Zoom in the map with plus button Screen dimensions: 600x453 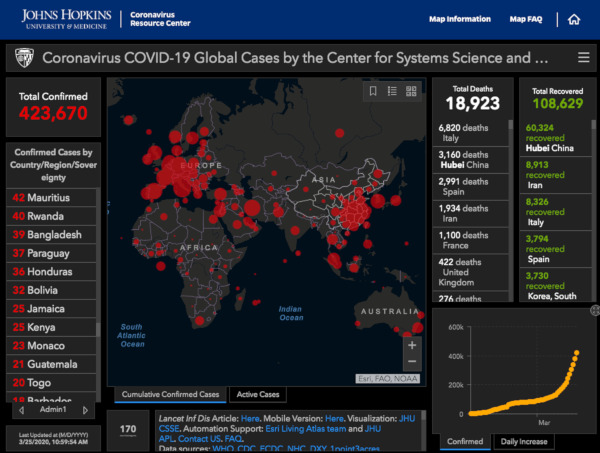412,345
